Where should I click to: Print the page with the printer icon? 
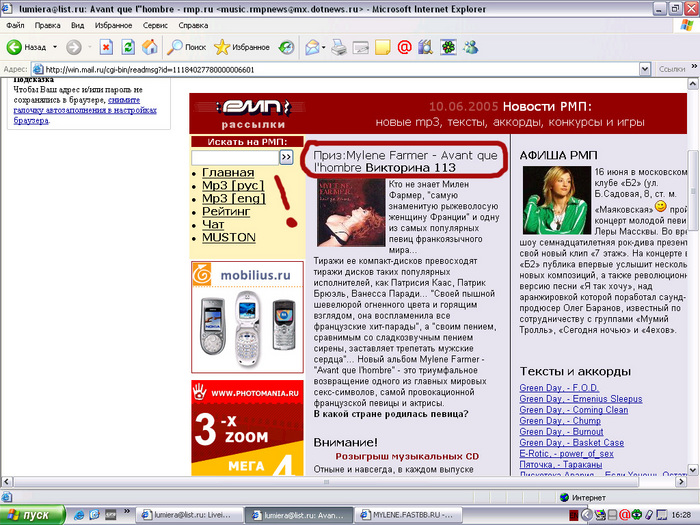pyautogui.click(x=339, y=47)
